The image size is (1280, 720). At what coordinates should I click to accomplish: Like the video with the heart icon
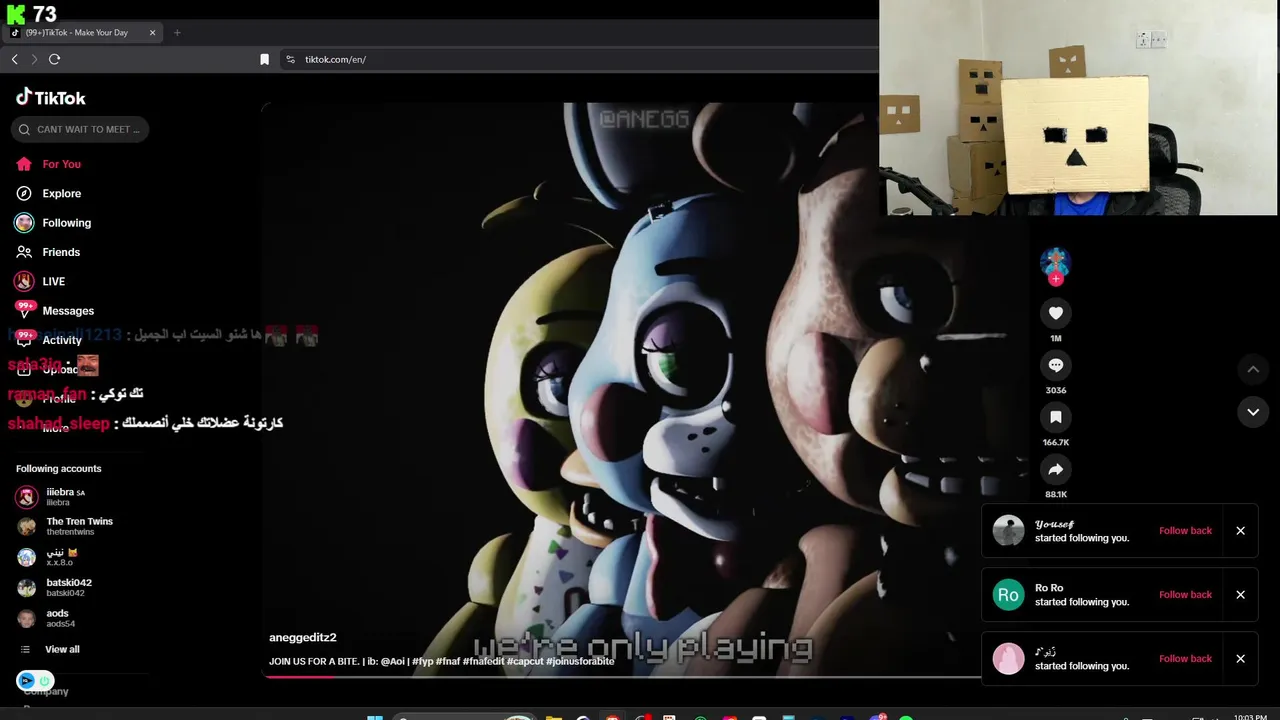(1055, 313)
